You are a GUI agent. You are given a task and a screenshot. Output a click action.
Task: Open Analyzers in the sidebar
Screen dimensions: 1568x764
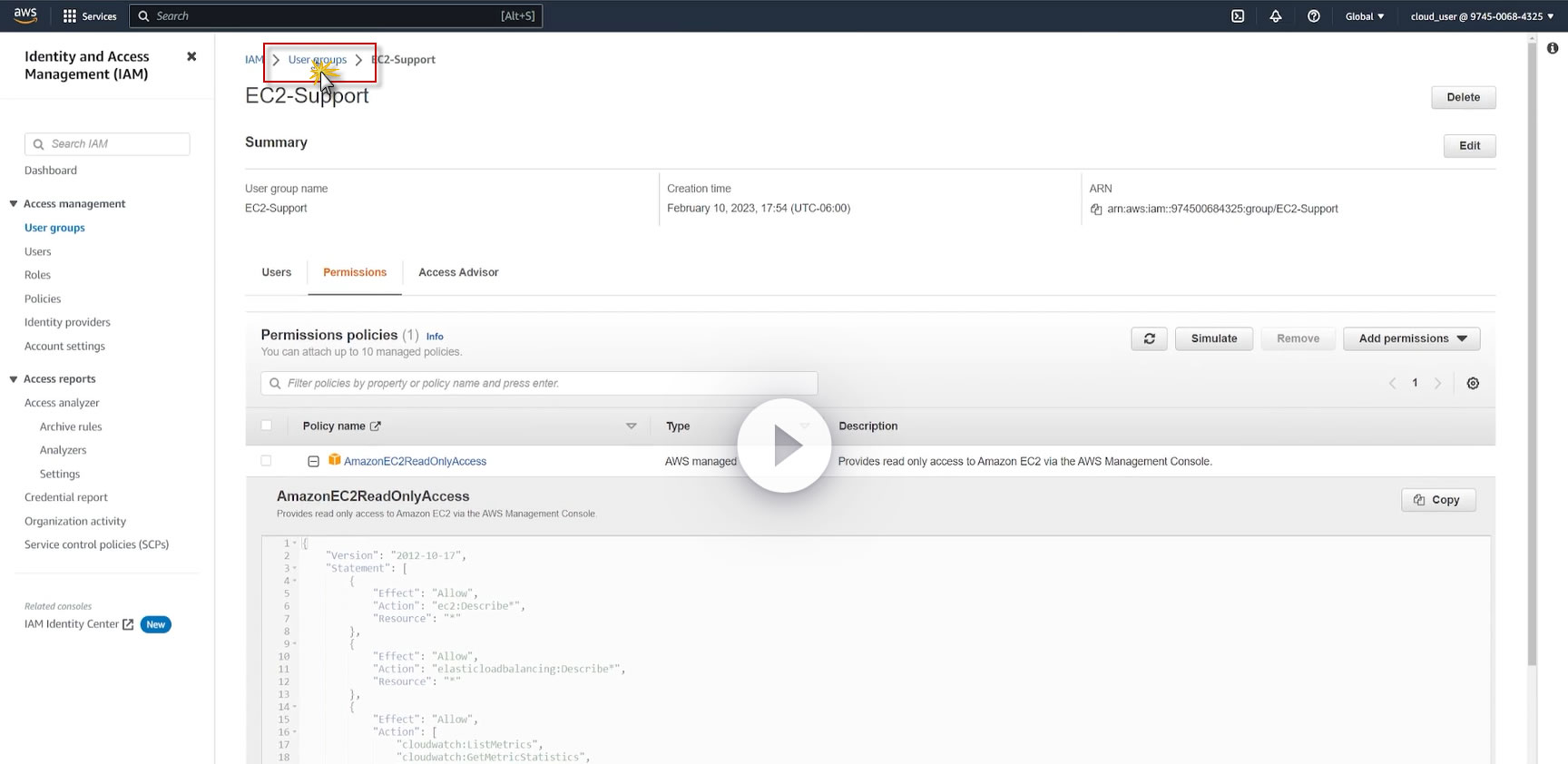pos(64,450)
